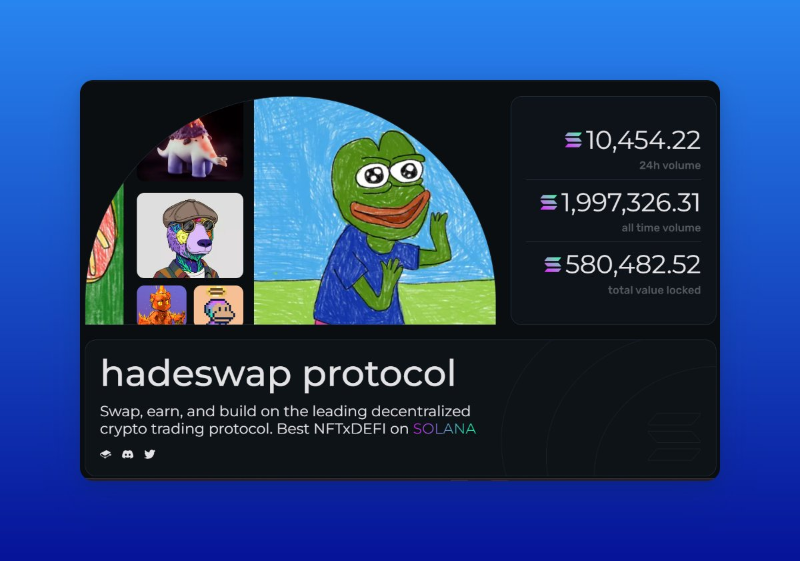Click the all time volume label
The image size is (800, 561).
click(x=661, y=228)
